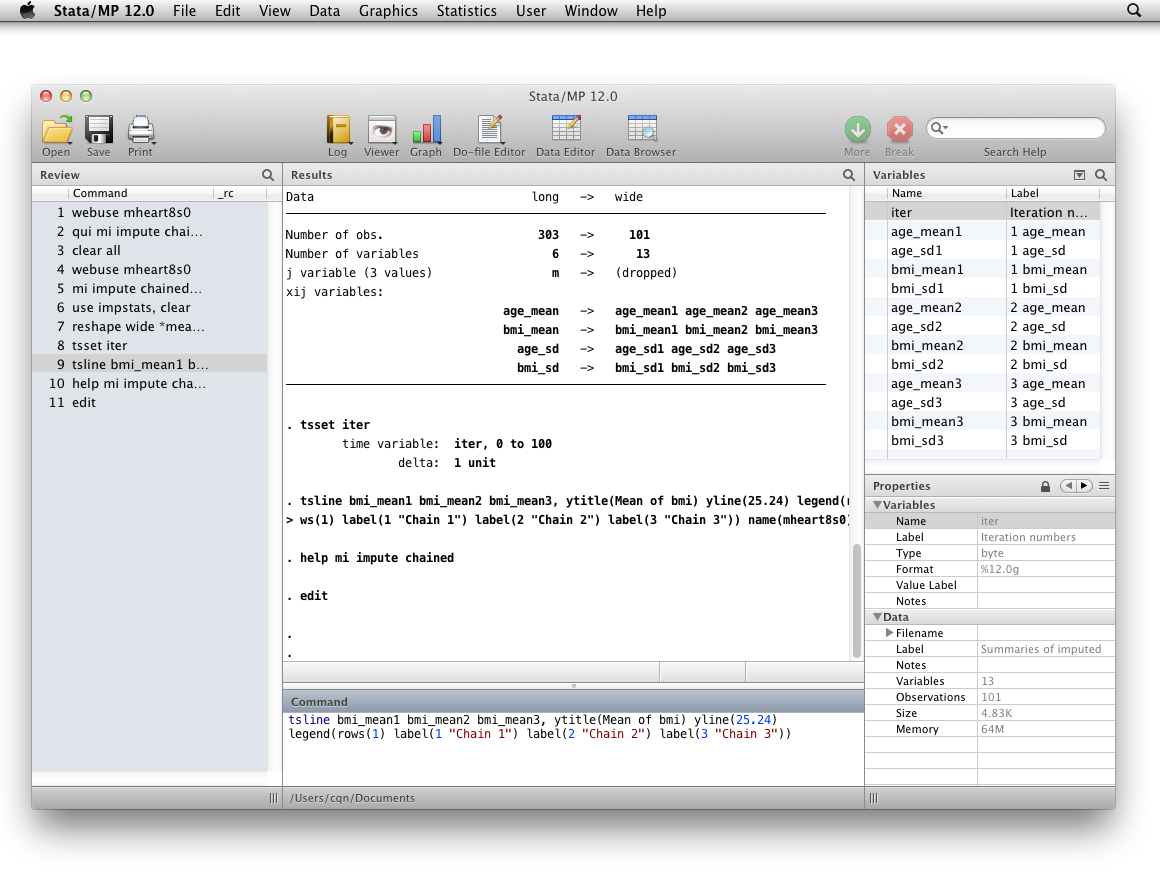Open the Properties panel options menu icon

pyautogui.click(x=1104, y=486)
